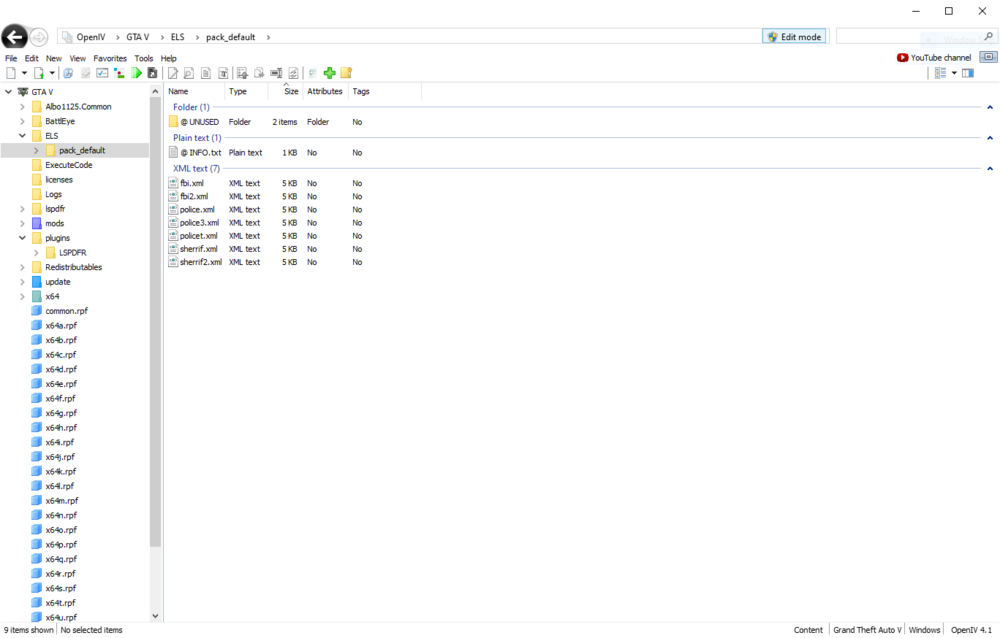Open the Tools menu
The image size is (1000, 638).
tap(143, 58)
